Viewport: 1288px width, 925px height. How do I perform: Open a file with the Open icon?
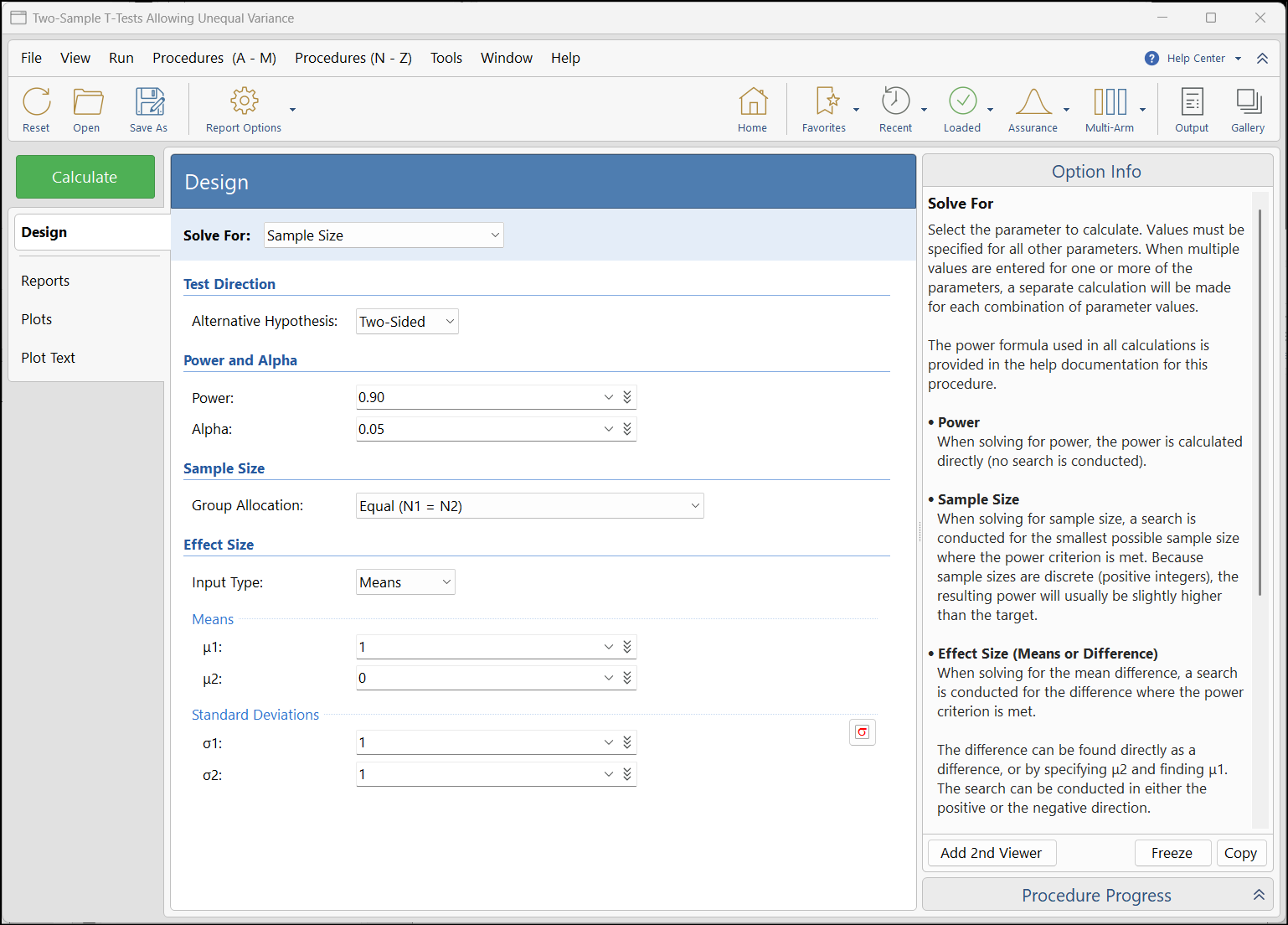click(87, 102)
